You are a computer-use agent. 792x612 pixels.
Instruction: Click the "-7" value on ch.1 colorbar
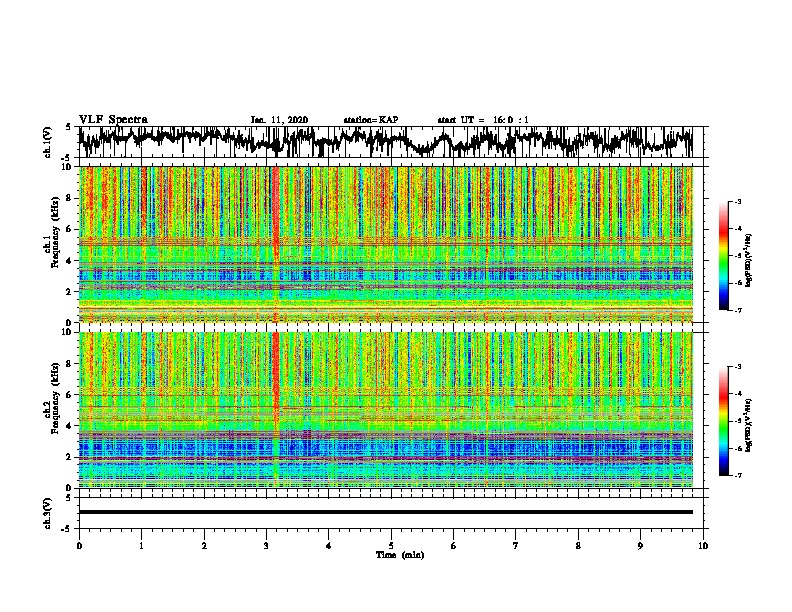(738, 310)
